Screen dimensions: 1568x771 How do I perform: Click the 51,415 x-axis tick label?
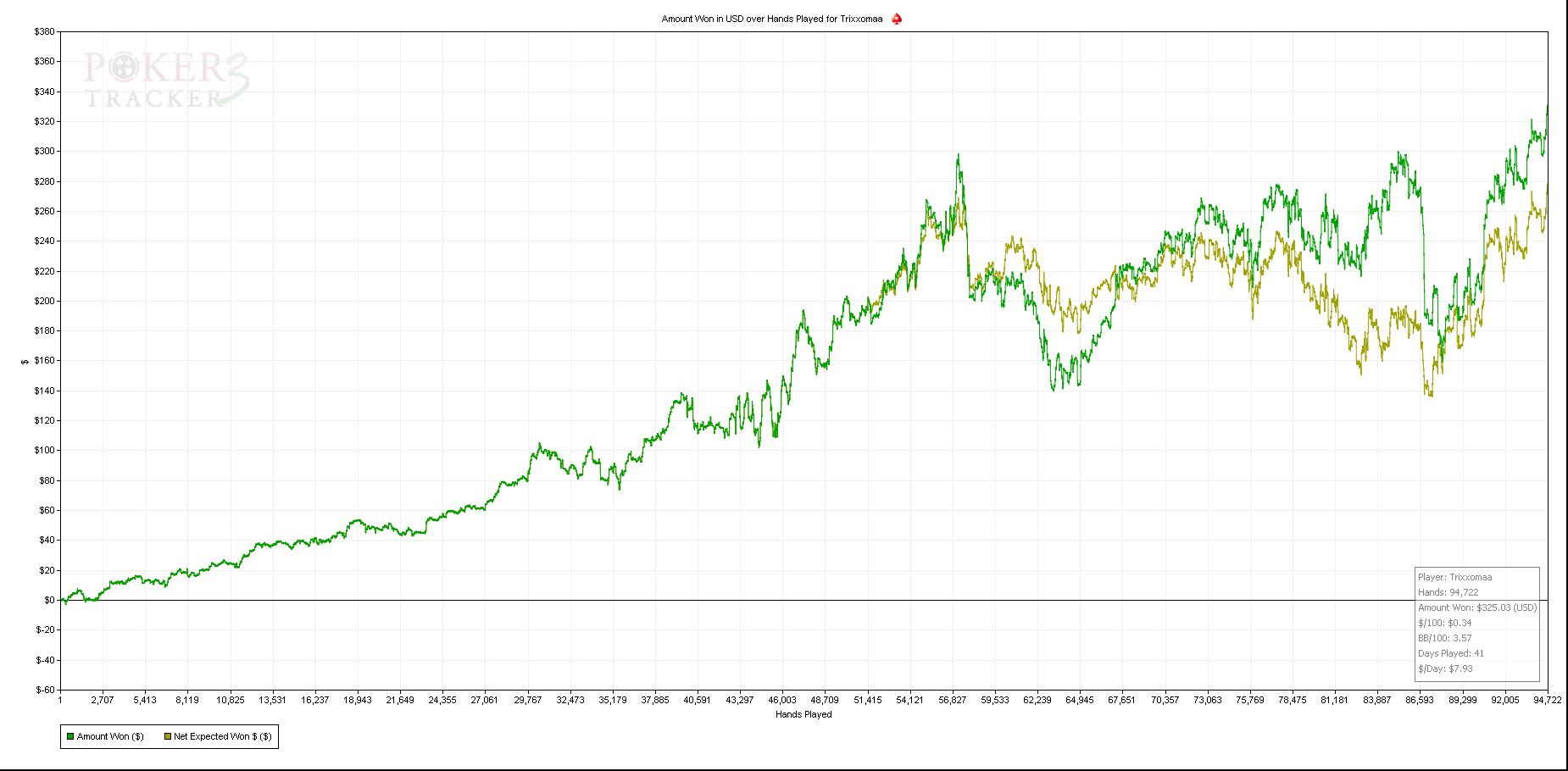pyautogui.click(x=868, y=701)
